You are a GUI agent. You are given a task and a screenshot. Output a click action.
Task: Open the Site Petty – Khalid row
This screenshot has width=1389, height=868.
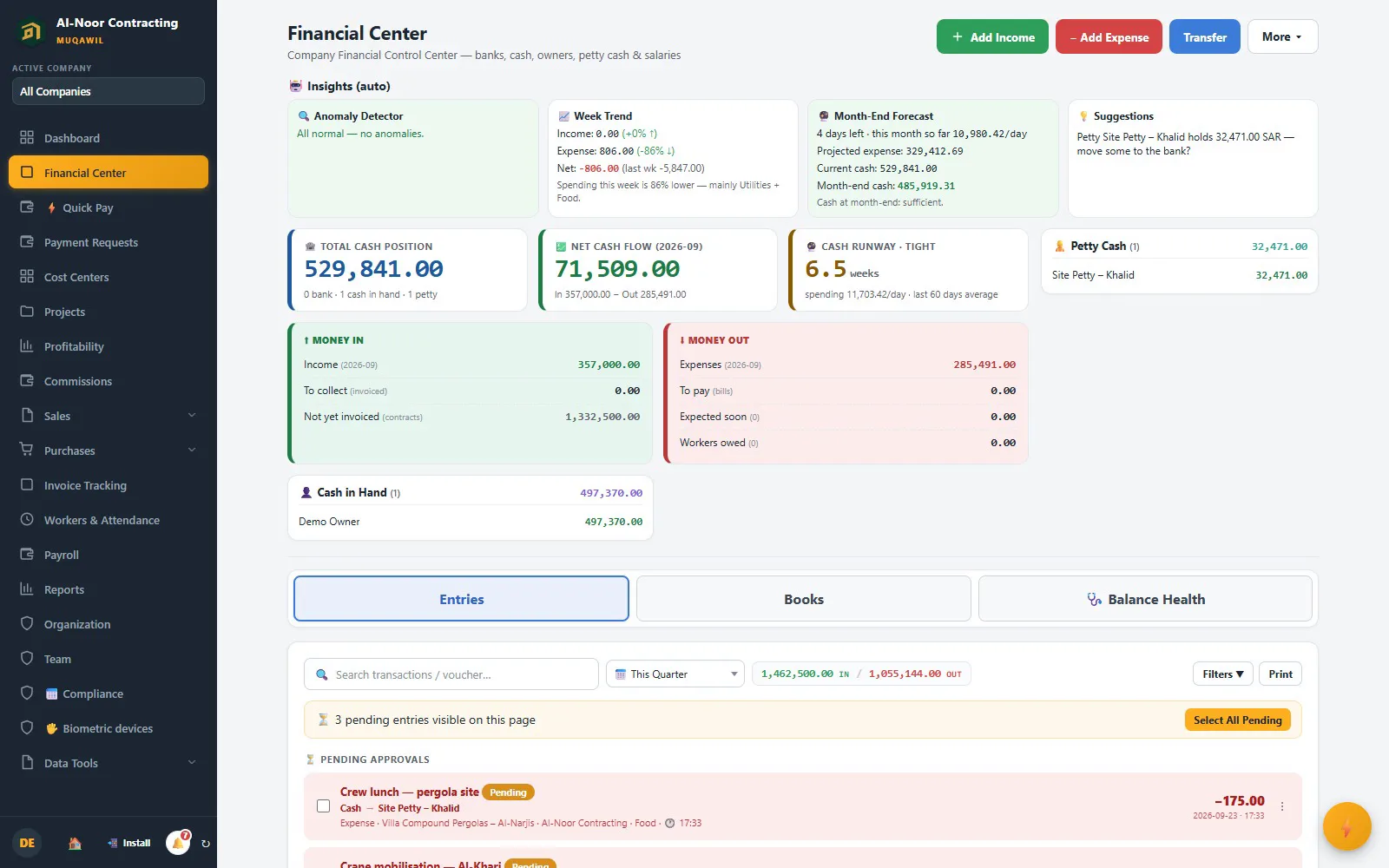click(1179, 275)
